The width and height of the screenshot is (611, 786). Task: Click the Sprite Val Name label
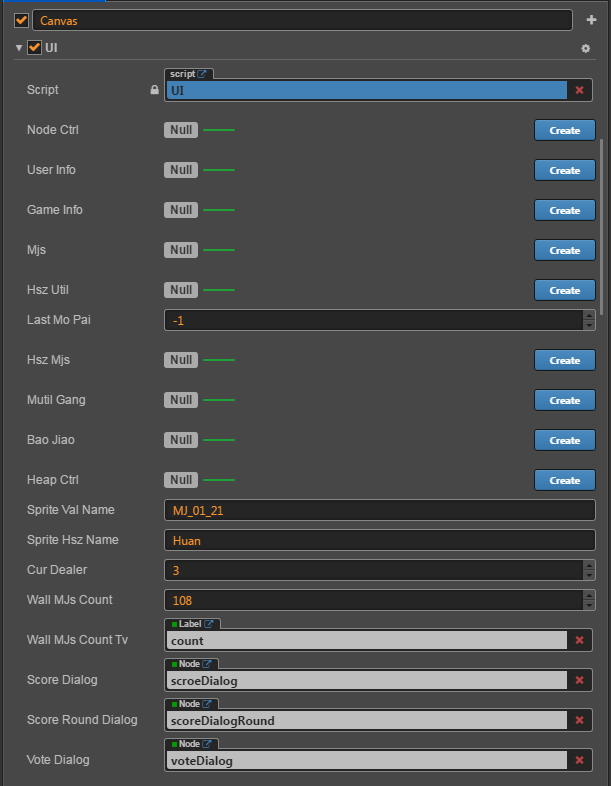coord(71,510)
